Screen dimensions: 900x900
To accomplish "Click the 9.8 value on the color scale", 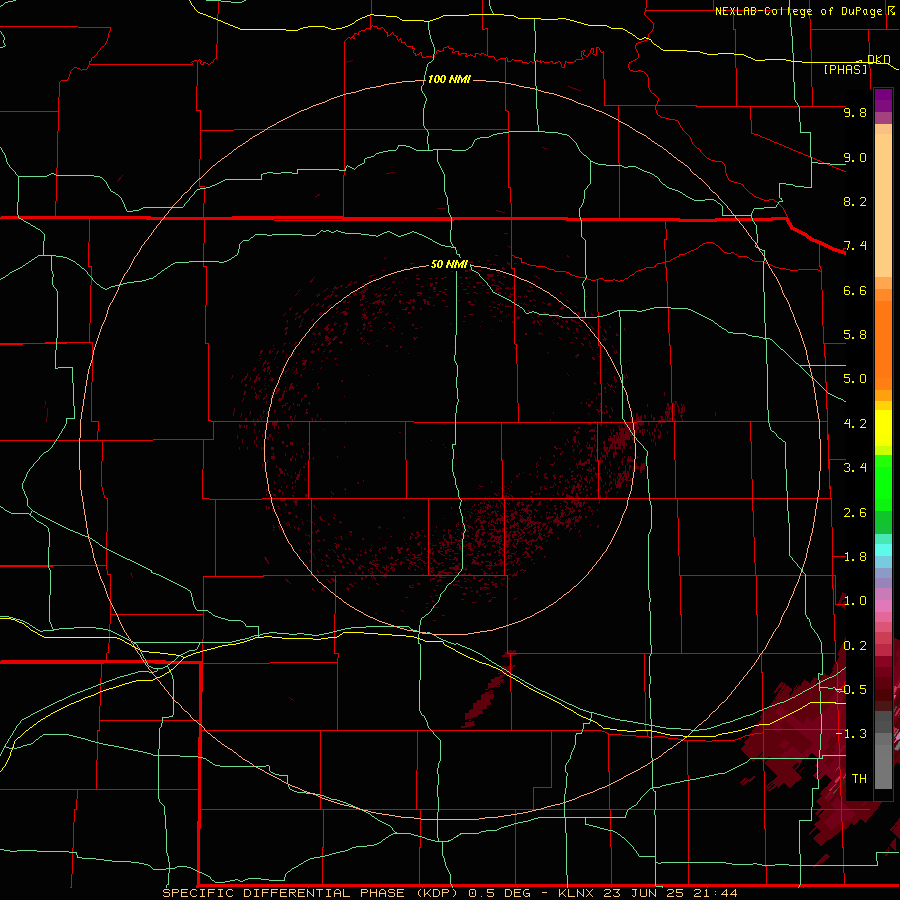I will [855, 112].
